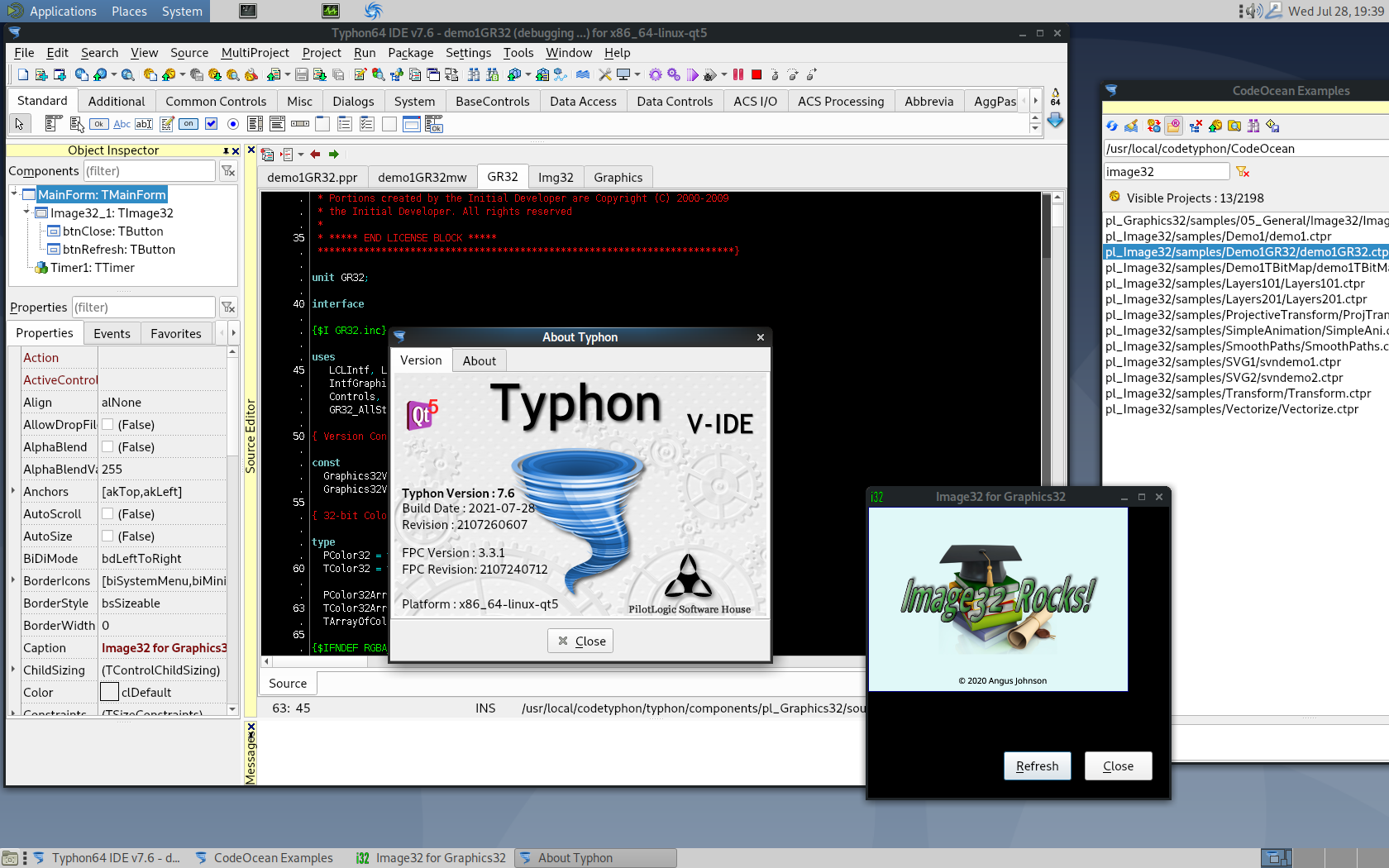1389x868 pixels.
Task: Open dropdown beside monitor icon in toolbar
Action: (637, 74)
